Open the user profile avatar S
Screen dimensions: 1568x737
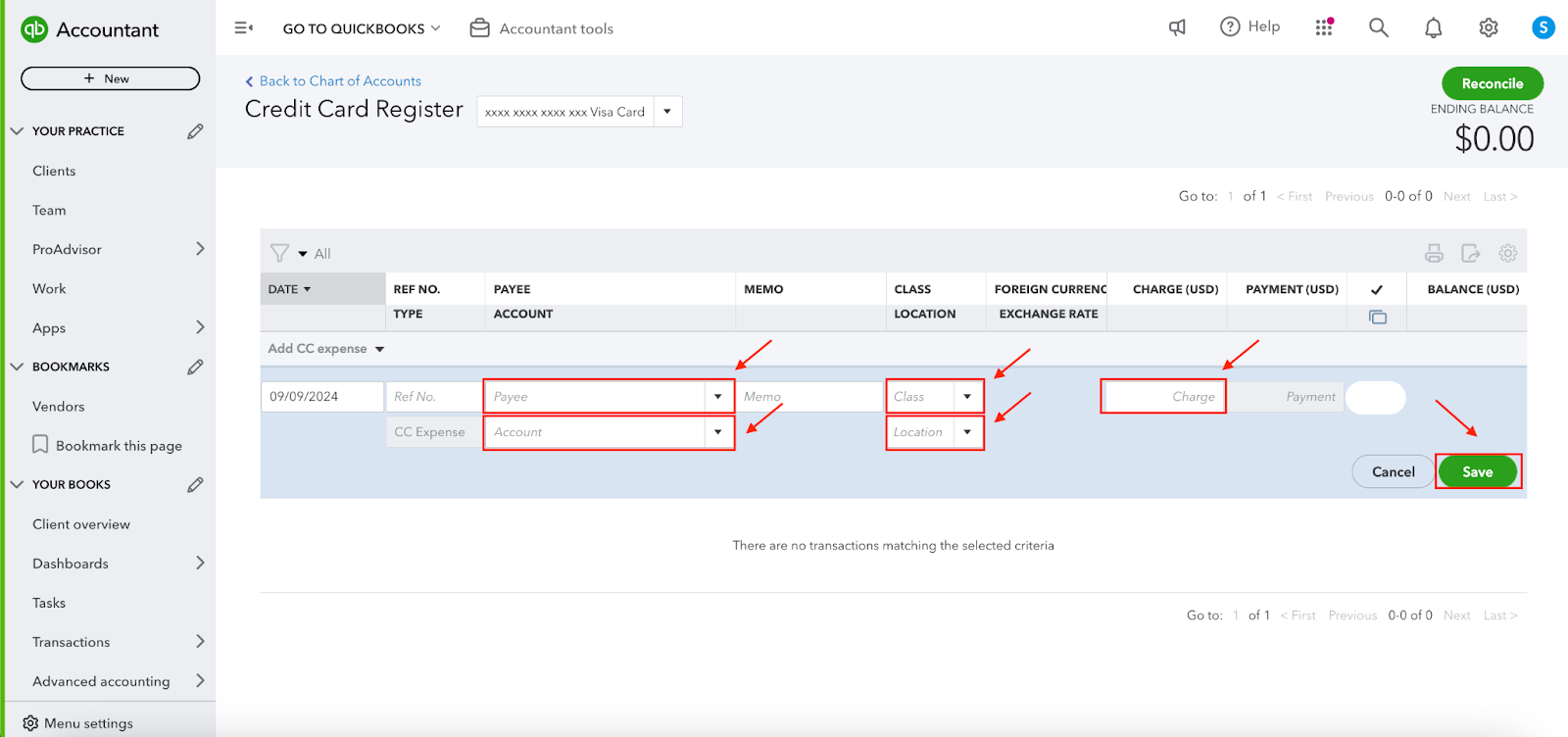click(1543, 27)
